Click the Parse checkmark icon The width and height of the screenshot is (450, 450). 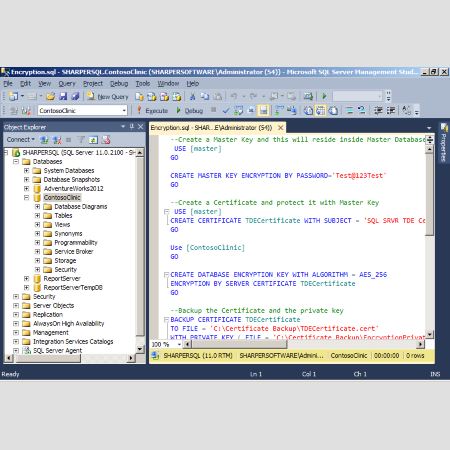pyautogui.click(x=226, y=111)
